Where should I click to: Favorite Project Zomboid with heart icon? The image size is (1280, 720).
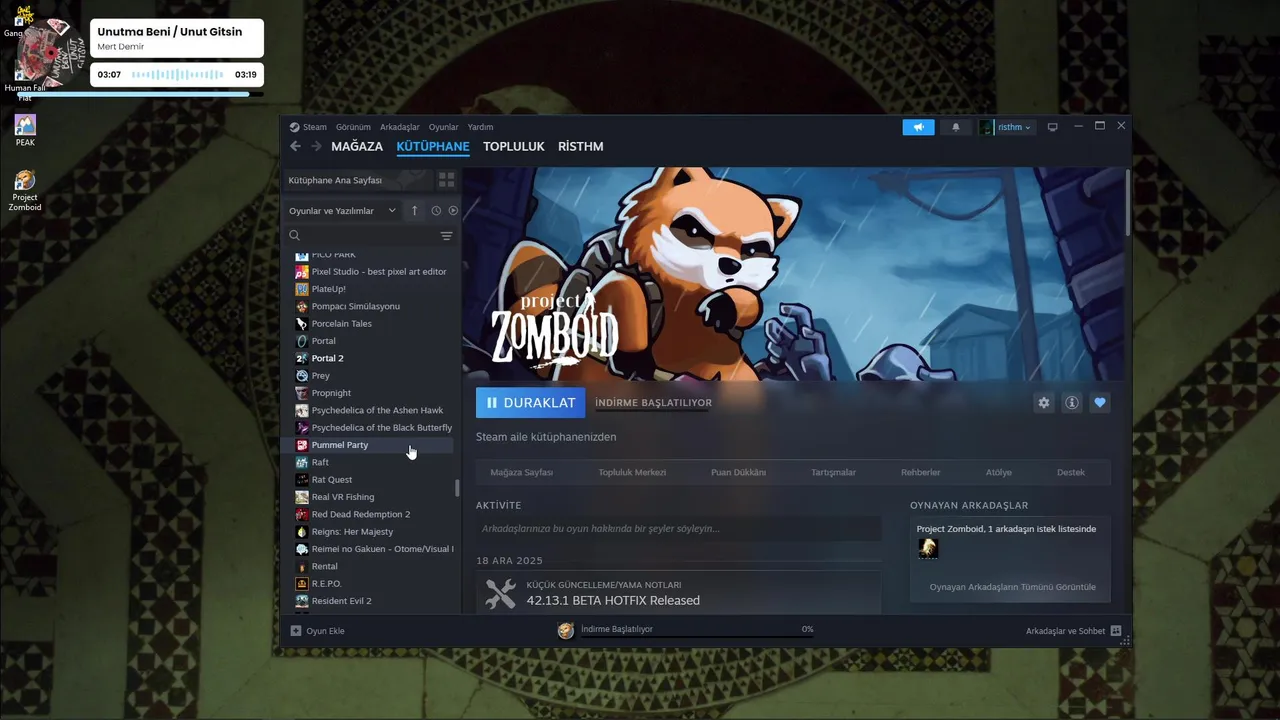tap(1100, 403)
